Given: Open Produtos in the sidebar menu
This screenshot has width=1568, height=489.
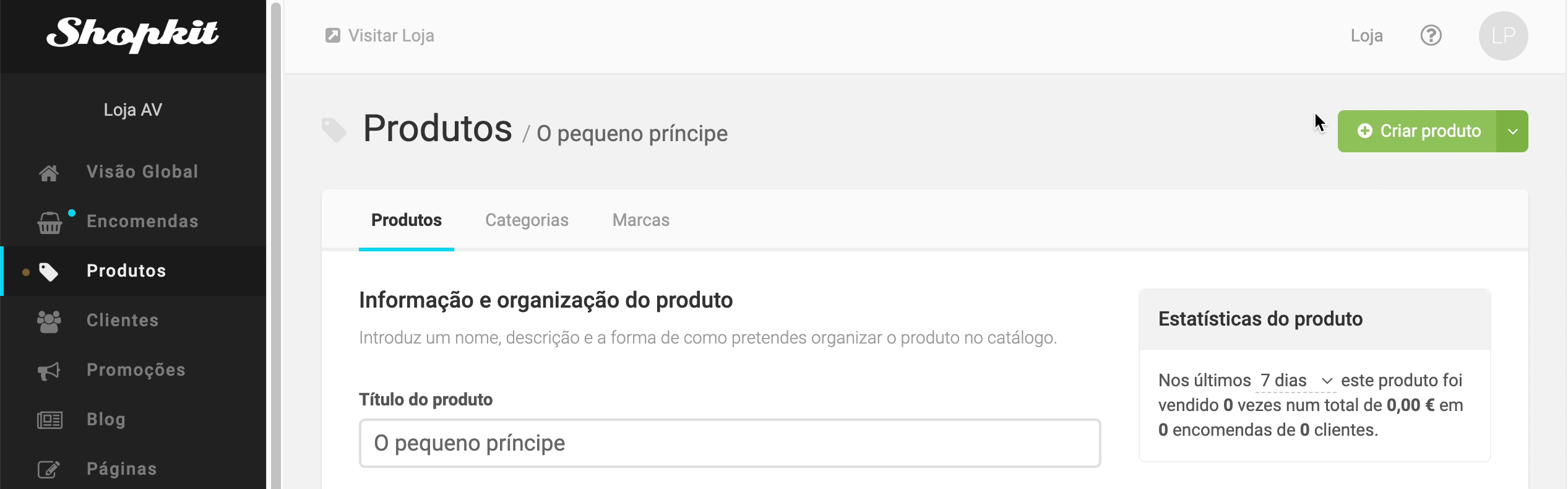Looking at the screenshot, I should tap(126, 271).
